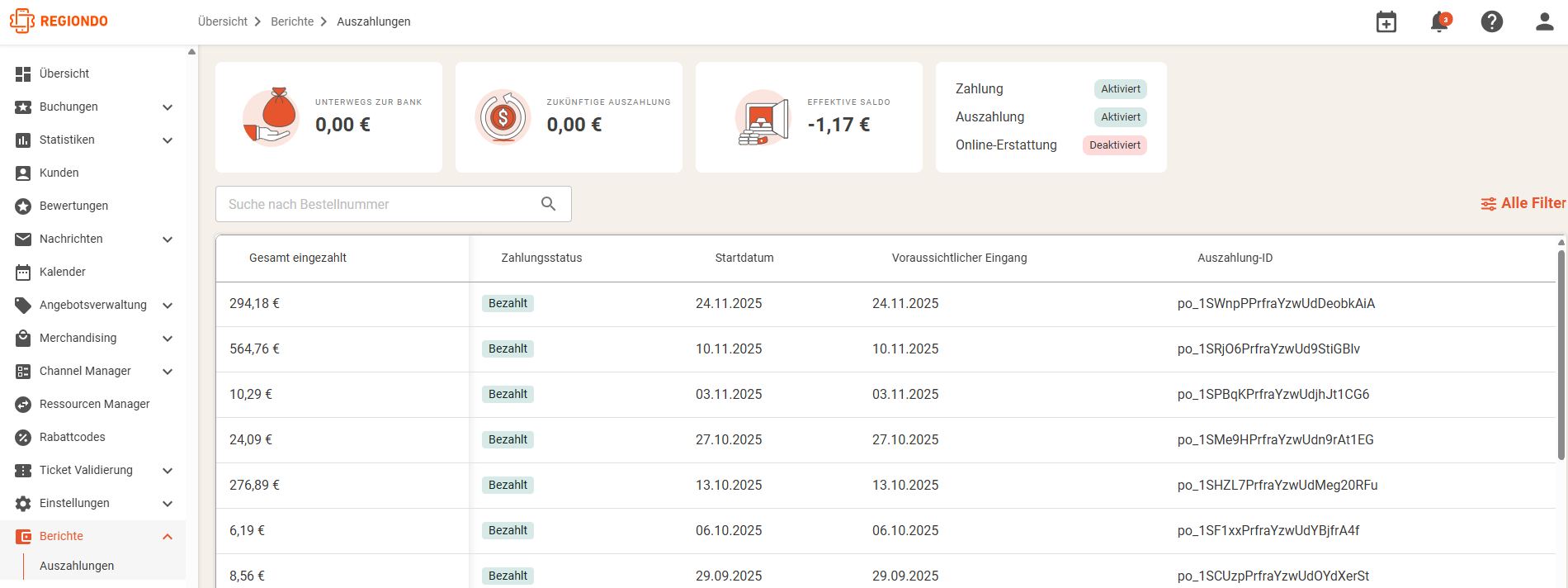1568x588 pixels.
Task: Click the Aktiviert badge next to Zahlung
Action: pyautogui.click(x=1121, y=89)
